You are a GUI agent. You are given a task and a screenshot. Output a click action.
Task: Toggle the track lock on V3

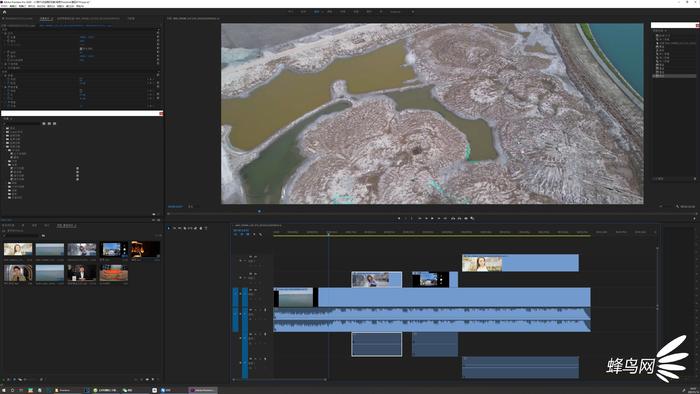click(240, 260)
